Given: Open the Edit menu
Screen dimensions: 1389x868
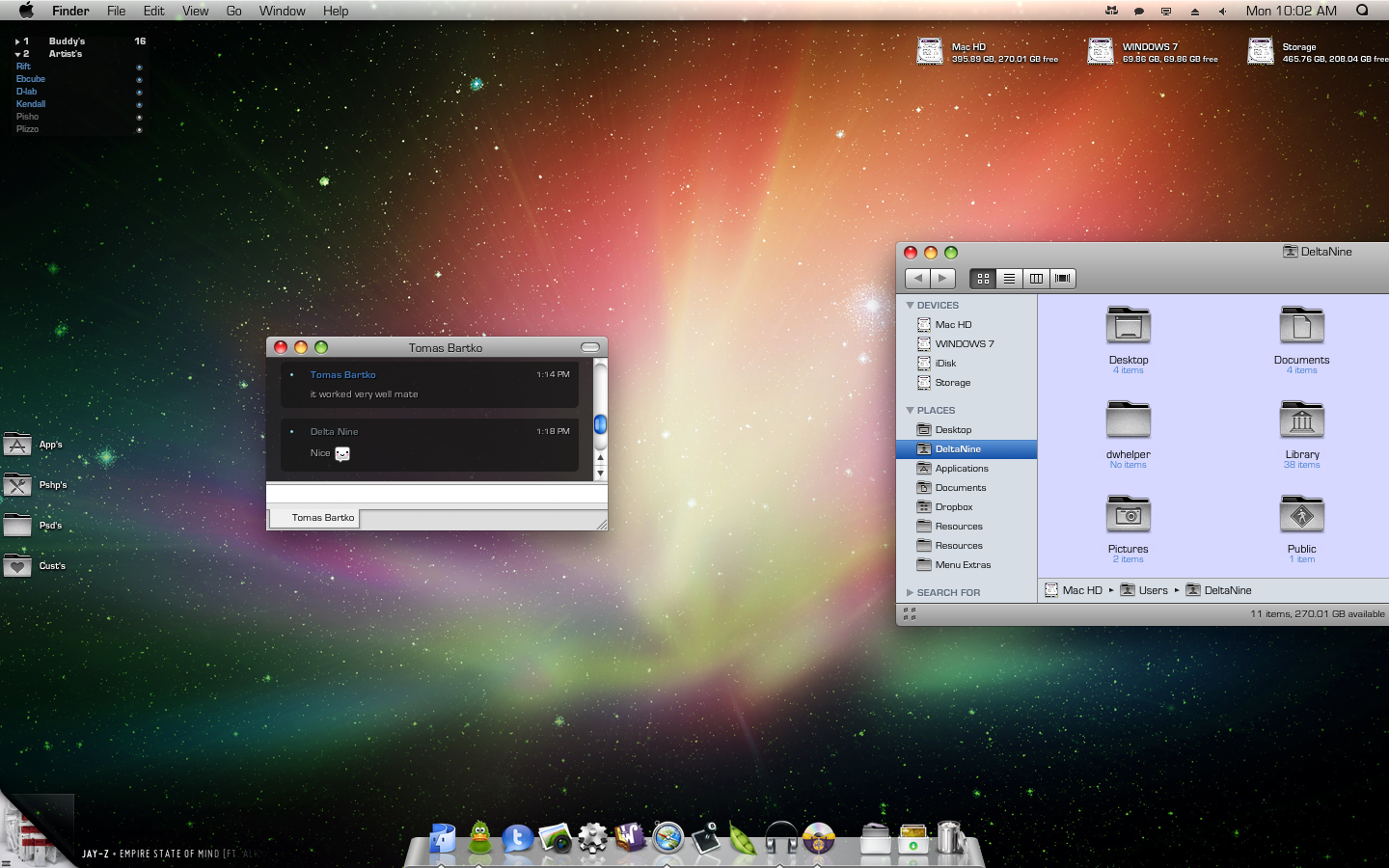Looking at the screenshot, I should pos(153,11).
